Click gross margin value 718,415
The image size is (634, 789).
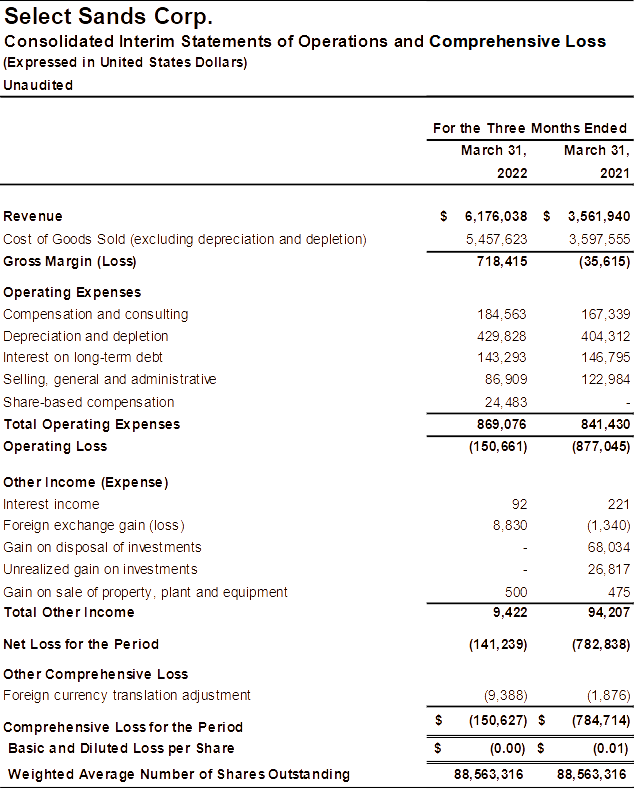pyautogui.click(x=502, y=262)
